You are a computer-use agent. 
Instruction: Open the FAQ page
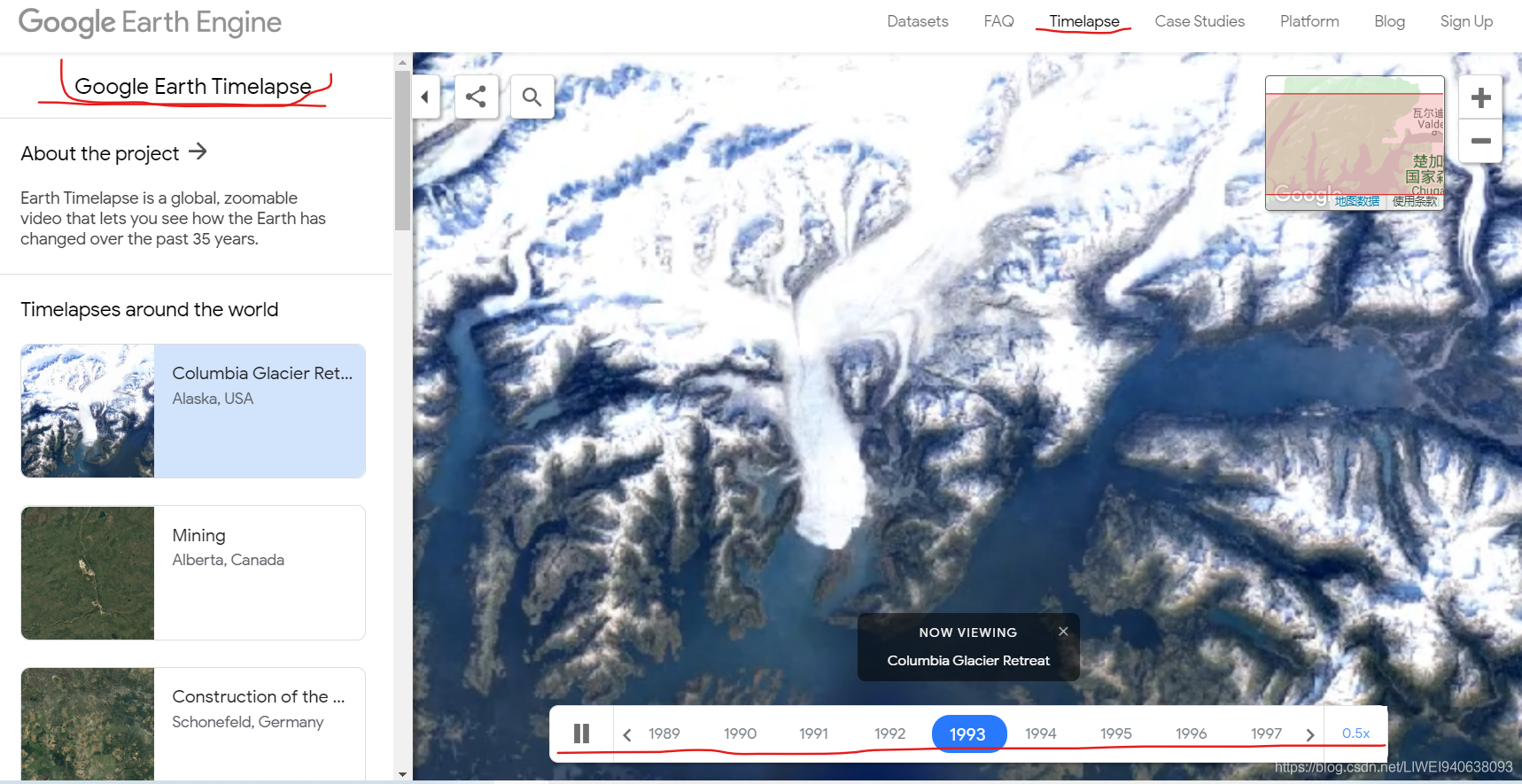(x=998, y=21)
